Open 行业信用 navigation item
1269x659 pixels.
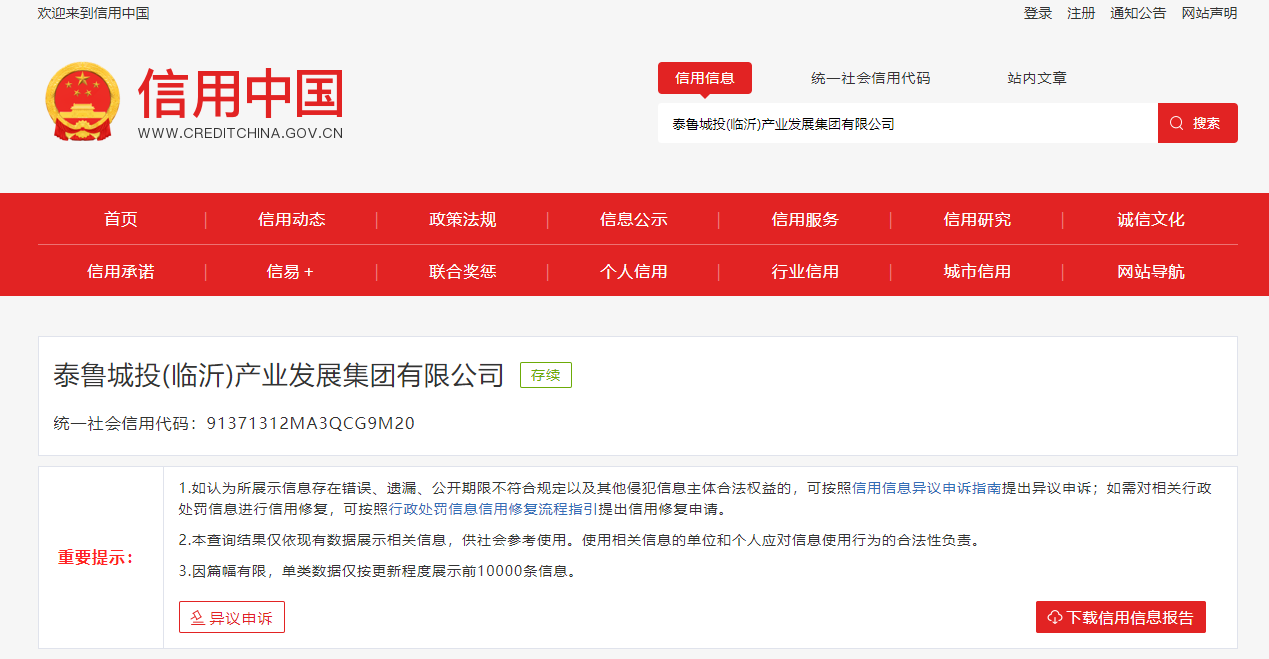(x=805, y=271)
